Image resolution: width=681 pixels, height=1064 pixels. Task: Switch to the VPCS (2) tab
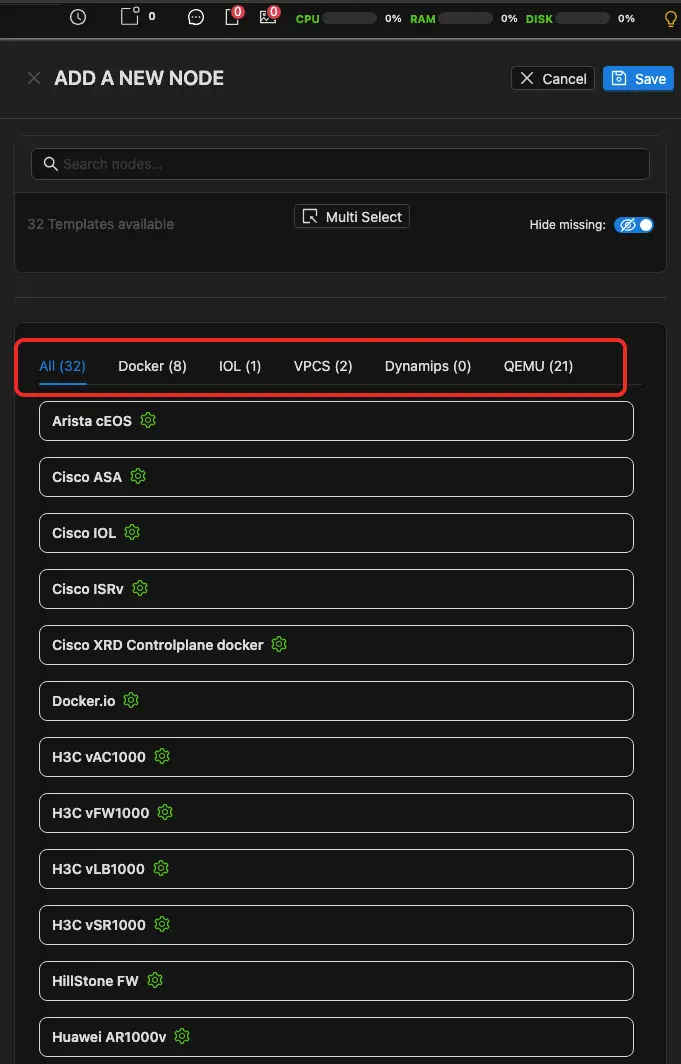[323, 366]
